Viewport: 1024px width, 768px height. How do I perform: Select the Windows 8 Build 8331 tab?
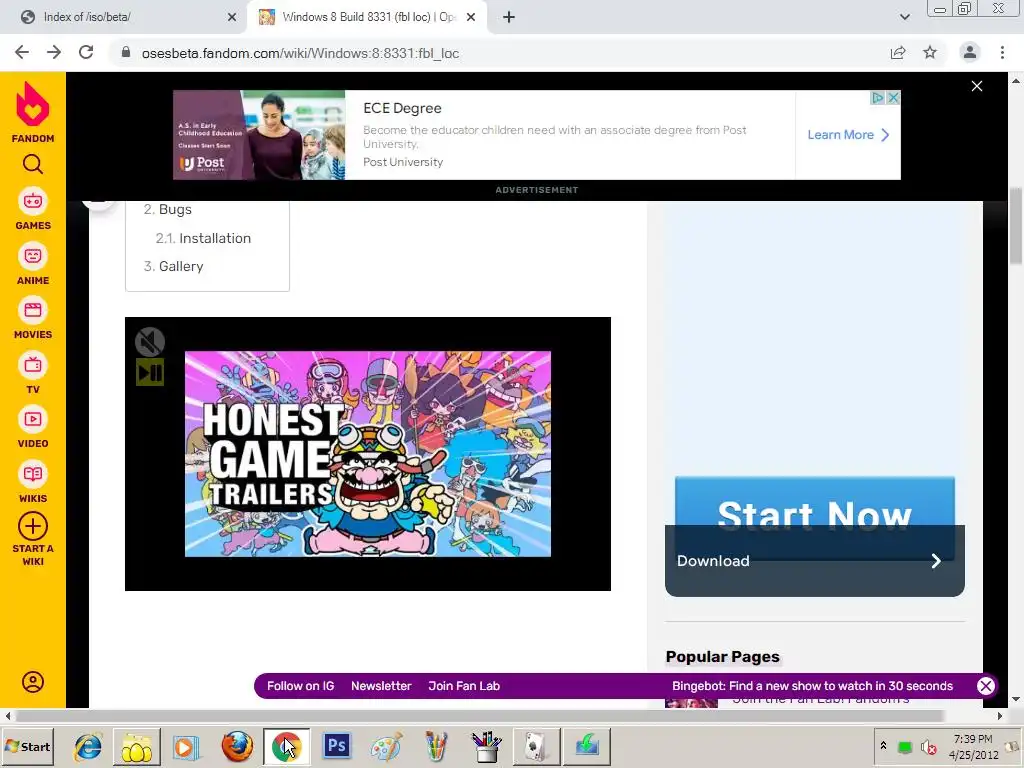(366, 17)
